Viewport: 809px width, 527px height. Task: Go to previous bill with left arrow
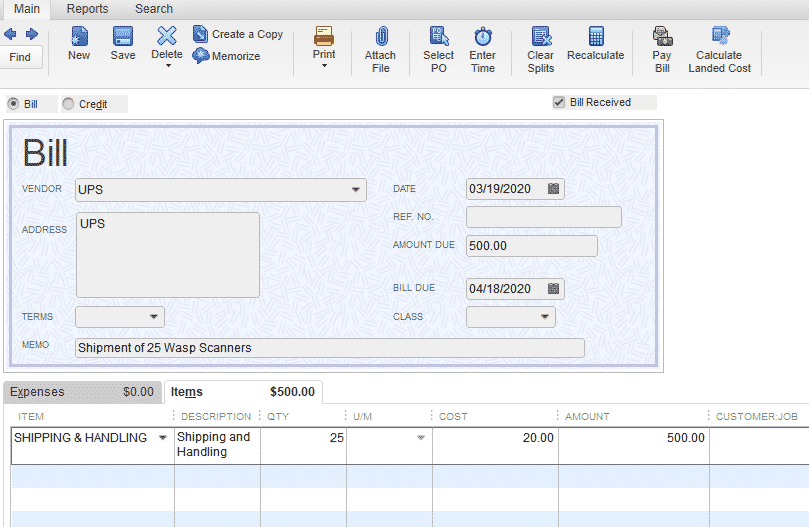coord(10,34)
